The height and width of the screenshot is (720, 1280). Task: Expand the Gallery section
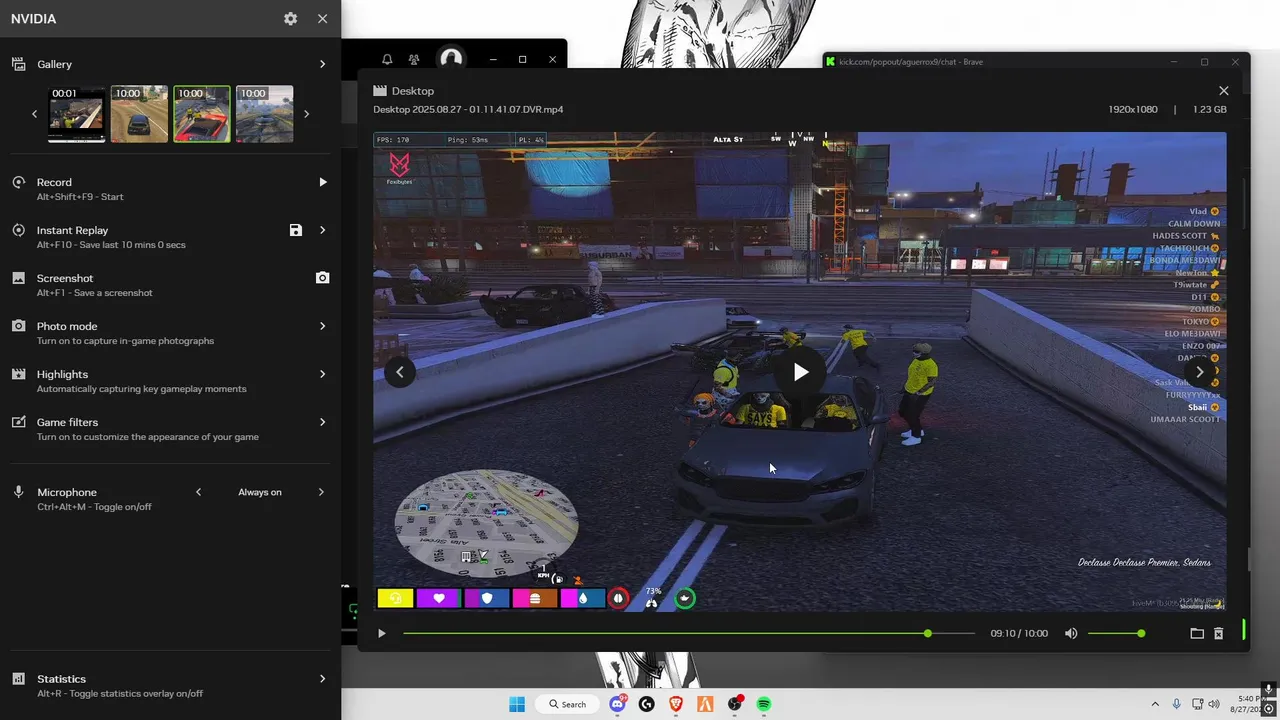(x=322, y=64)
